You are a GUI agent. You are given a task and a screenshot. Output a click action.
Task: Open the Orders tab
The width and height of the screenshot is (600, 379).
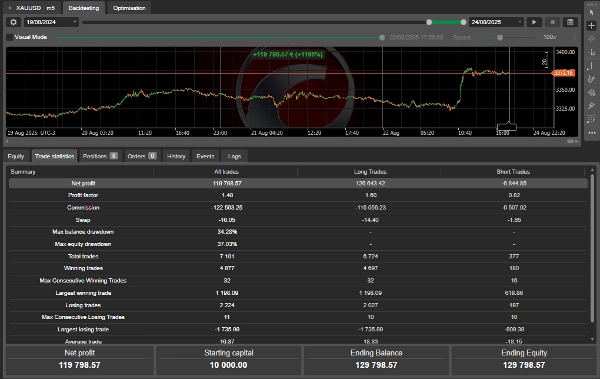tap(142, 156)
